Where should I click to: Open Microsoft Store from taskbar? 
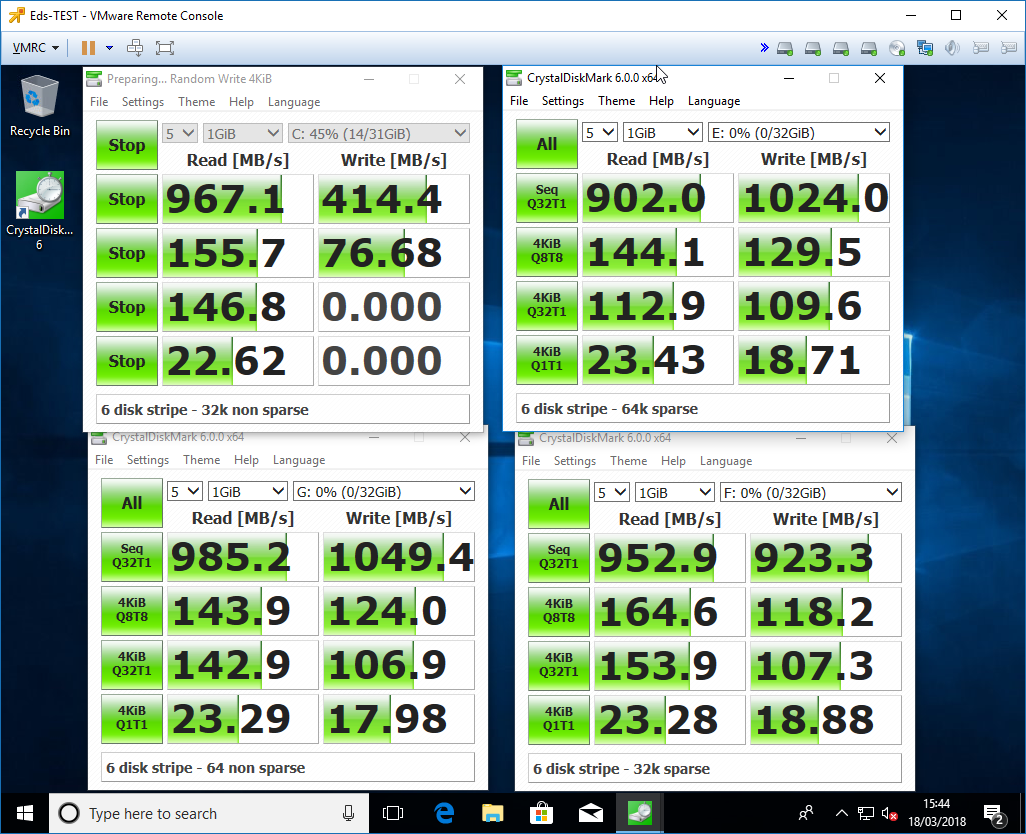point(542,813)
